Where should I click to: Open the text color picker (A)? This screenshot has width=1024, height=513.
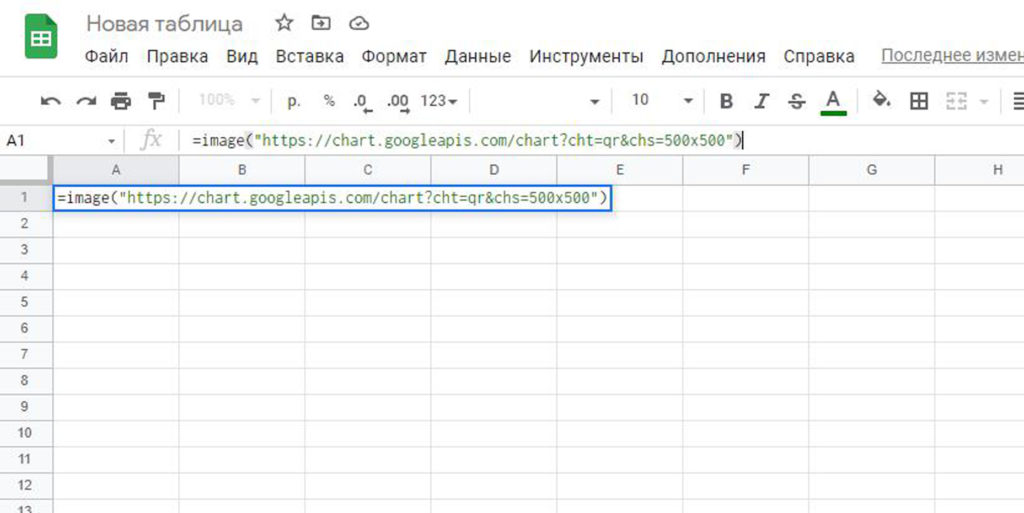pyautogui.click(x=832, y=101)
